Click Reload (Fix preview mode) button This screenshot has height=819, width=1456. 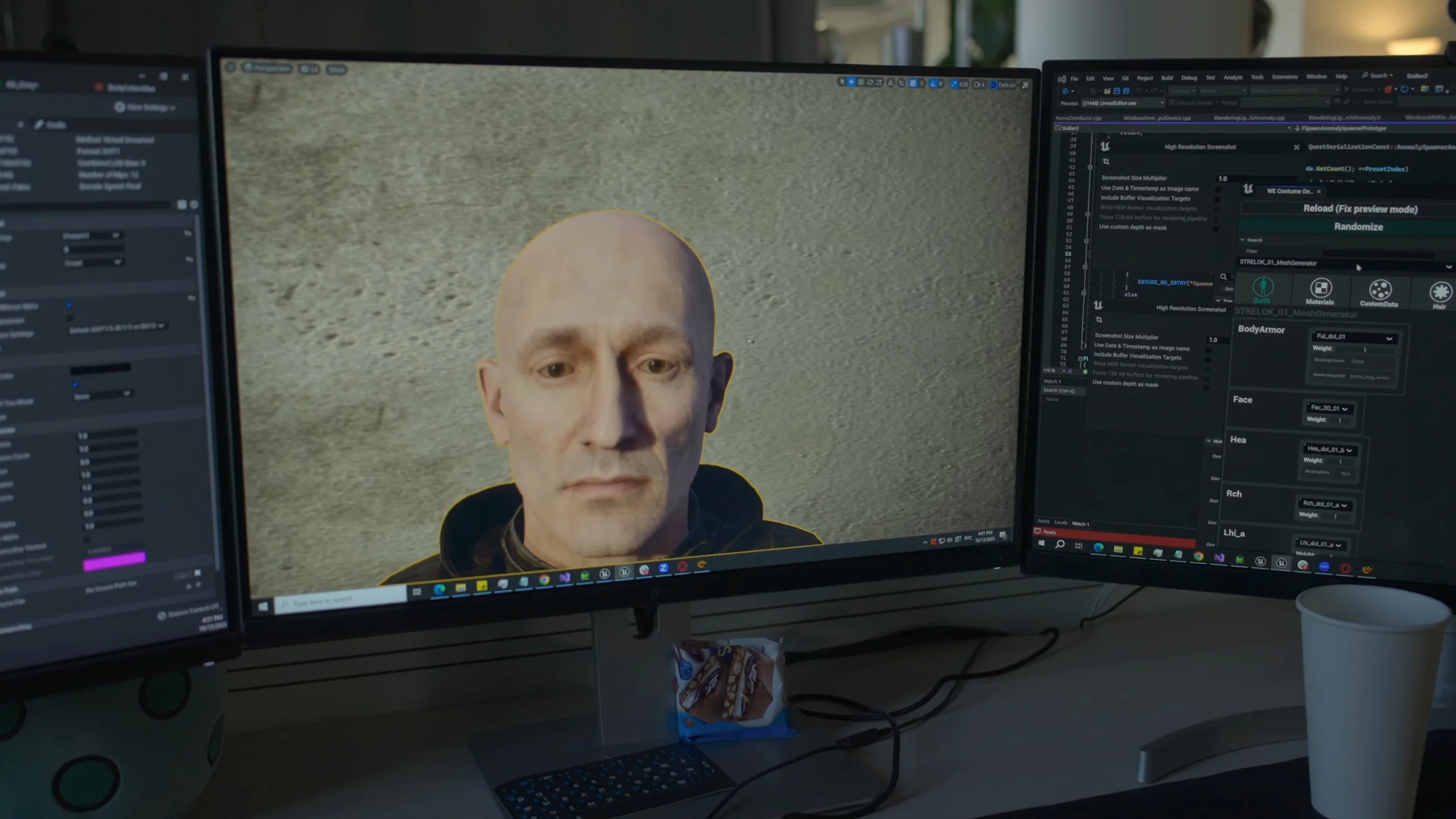point(1360,209)
